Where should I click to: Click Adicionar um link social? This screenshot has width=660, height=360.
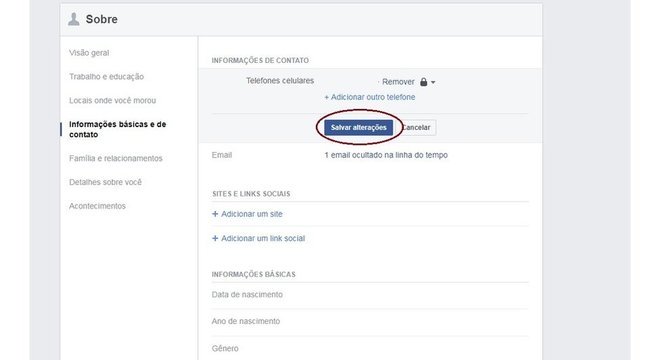(263, 238)
